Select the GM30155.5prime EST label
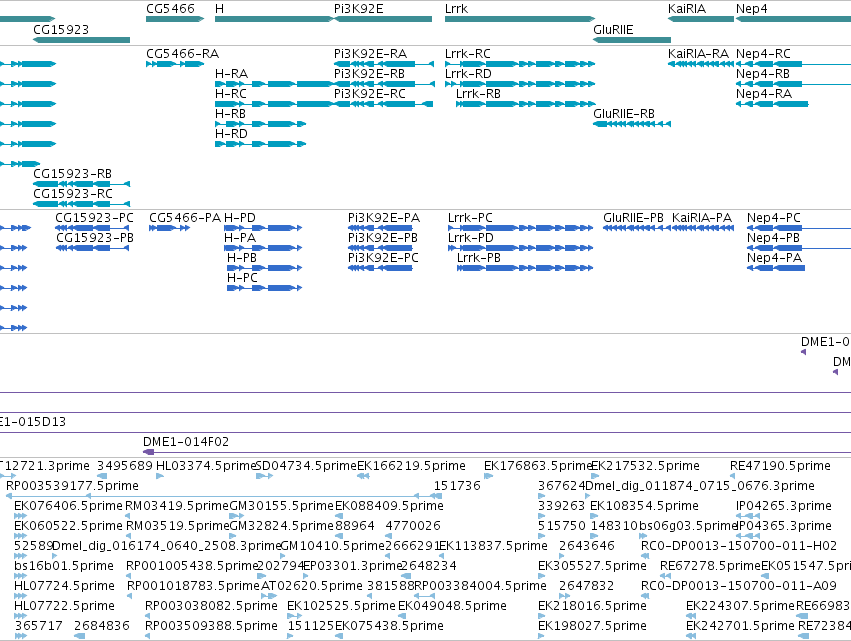851x641 pixels. point(282,506)
